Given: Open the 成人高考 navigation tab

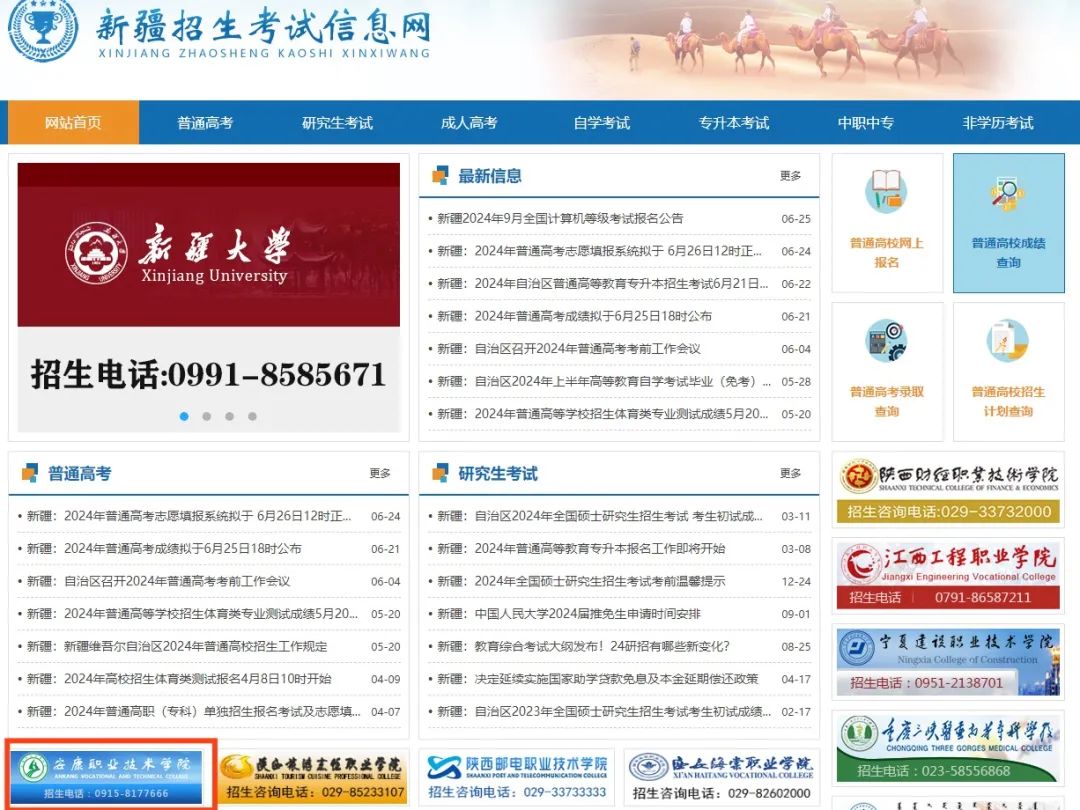Looking at the screenshot, I should [x=469, y=123].
